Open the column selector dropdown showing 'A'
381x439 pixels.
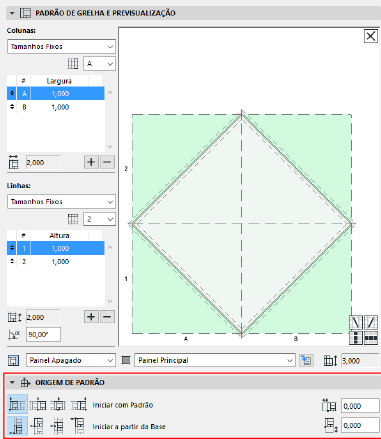(x=99, y=63)
